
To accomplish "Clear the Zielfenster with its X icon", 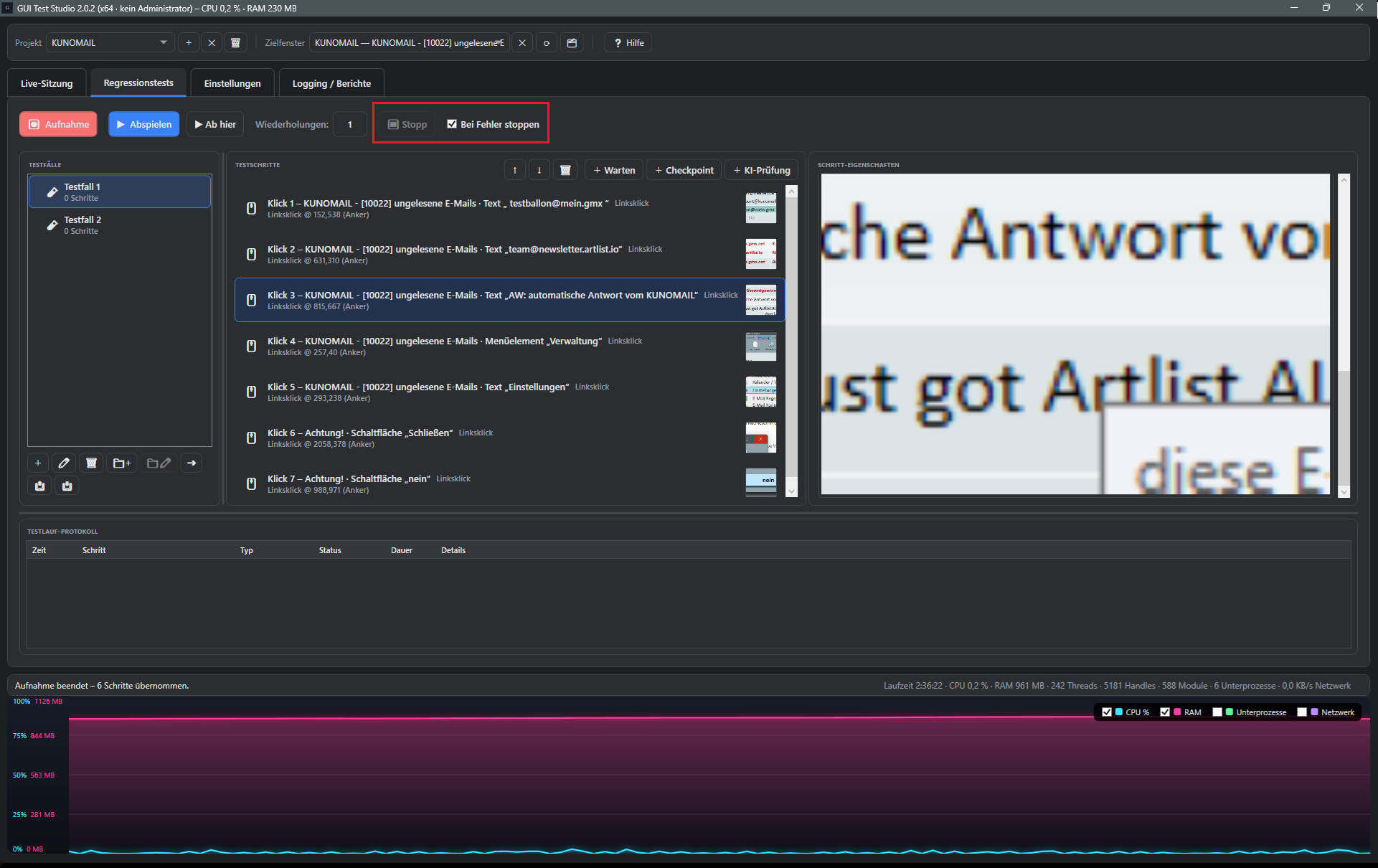I will coord(522,43).
